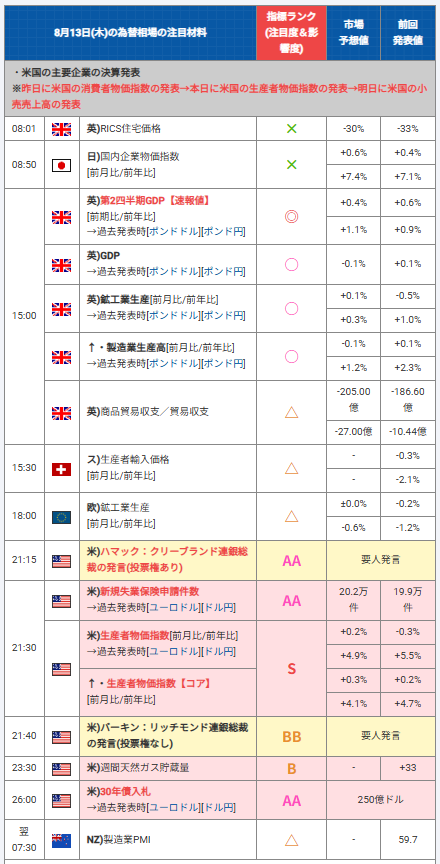440x864 pixels.
Task: Click the S rank for 生産者物価指数
Action: point(291,668)
